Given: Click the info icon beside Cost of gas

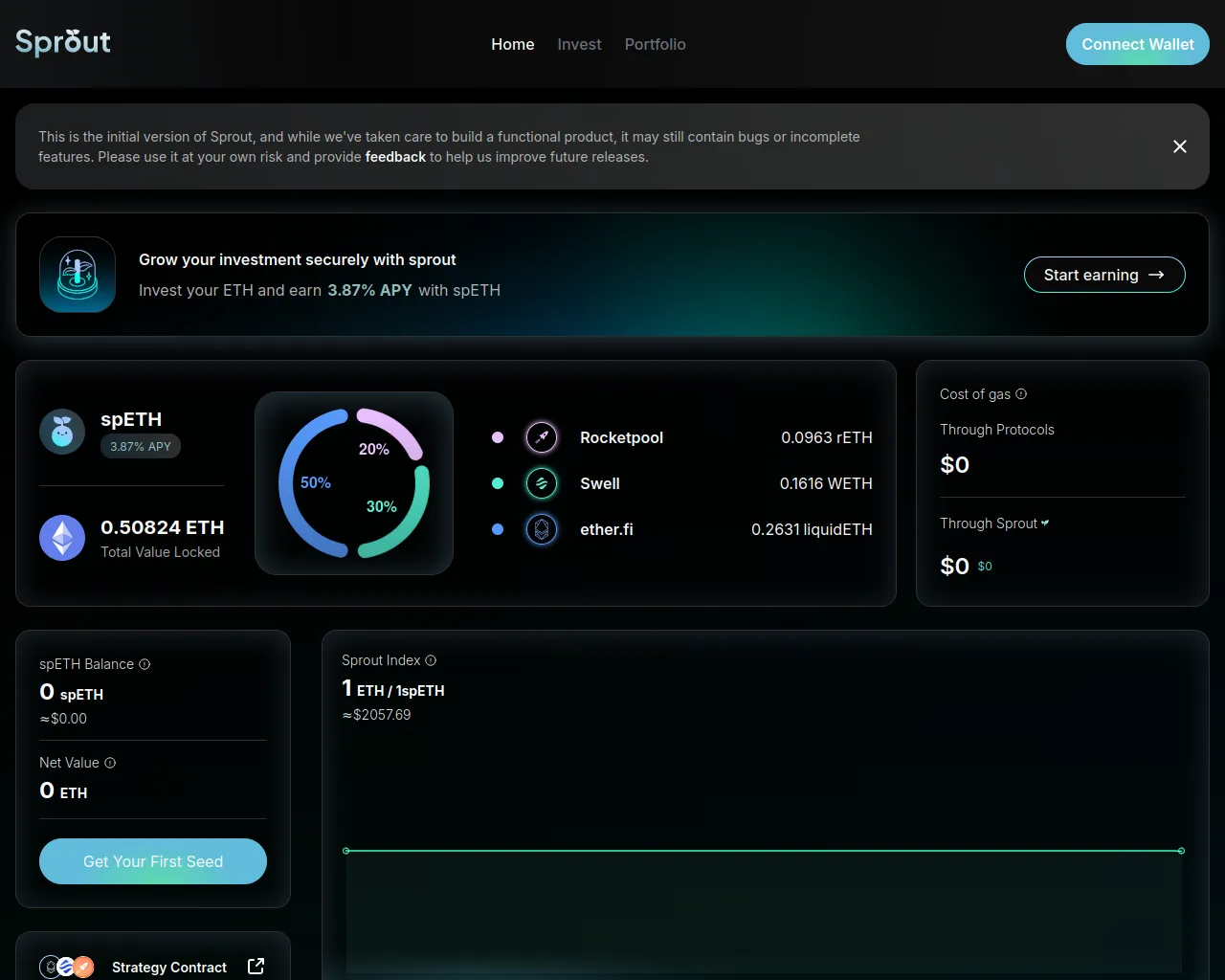Looking at the screenshot, I should click(x=1021, y=394).
